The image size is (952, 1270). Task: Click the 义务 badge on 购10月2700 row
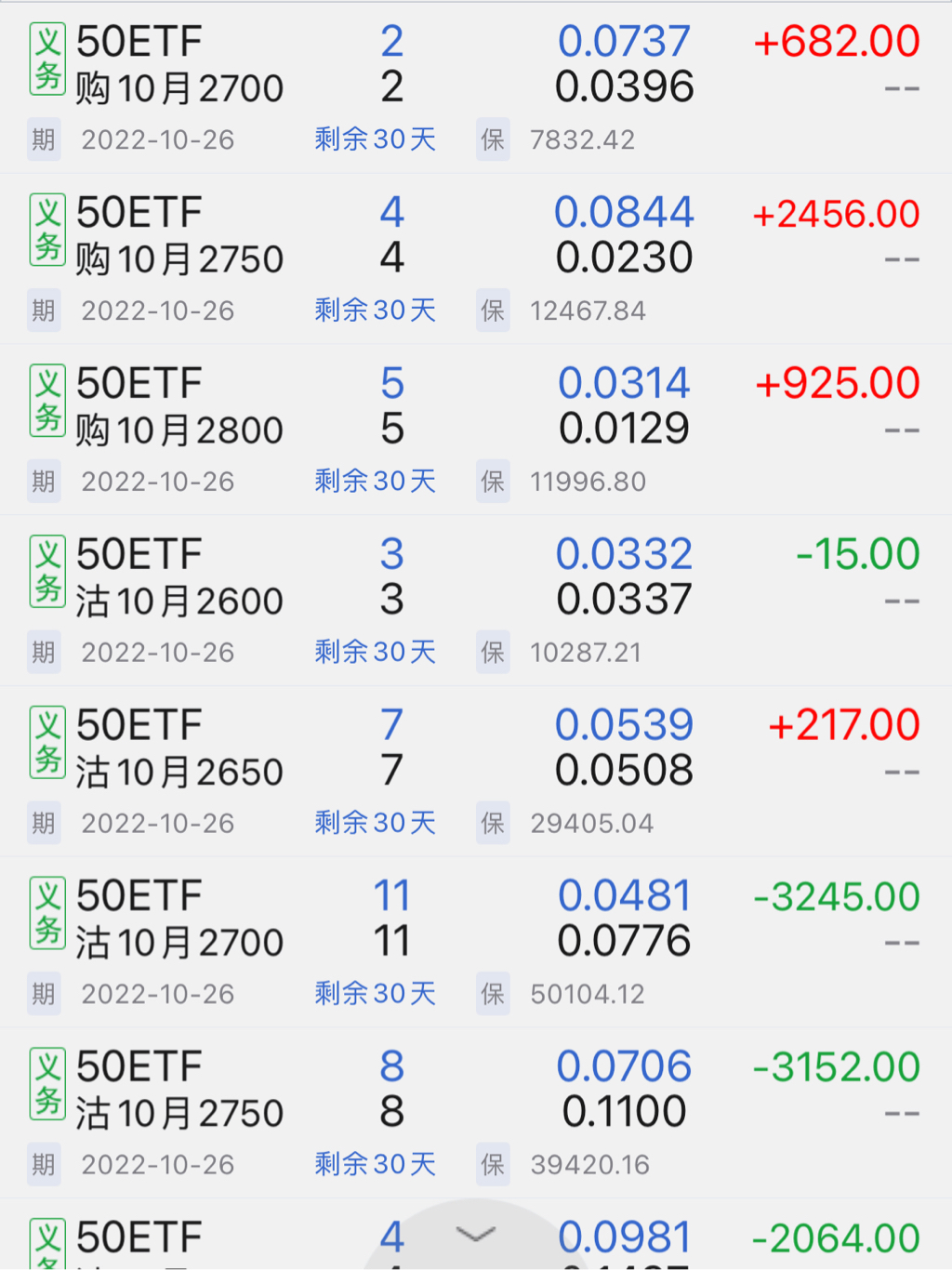pyautogui.click(x=47, y=60)
